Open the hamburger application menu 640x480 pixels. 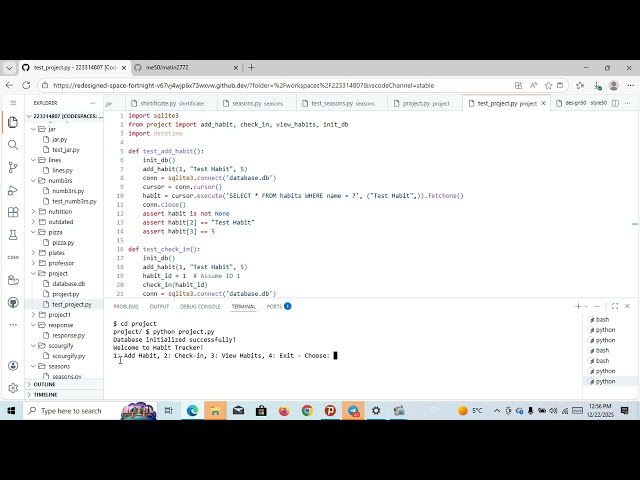pos(13,103)
